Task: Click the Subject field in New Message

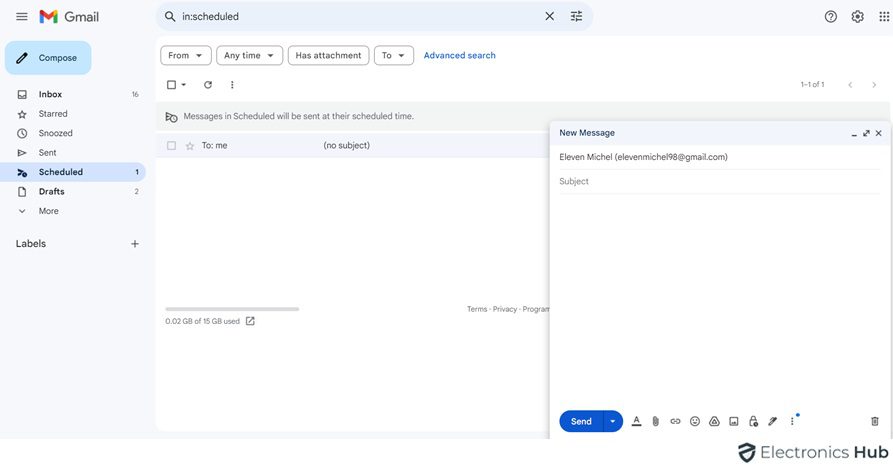Action: point(720,181)
